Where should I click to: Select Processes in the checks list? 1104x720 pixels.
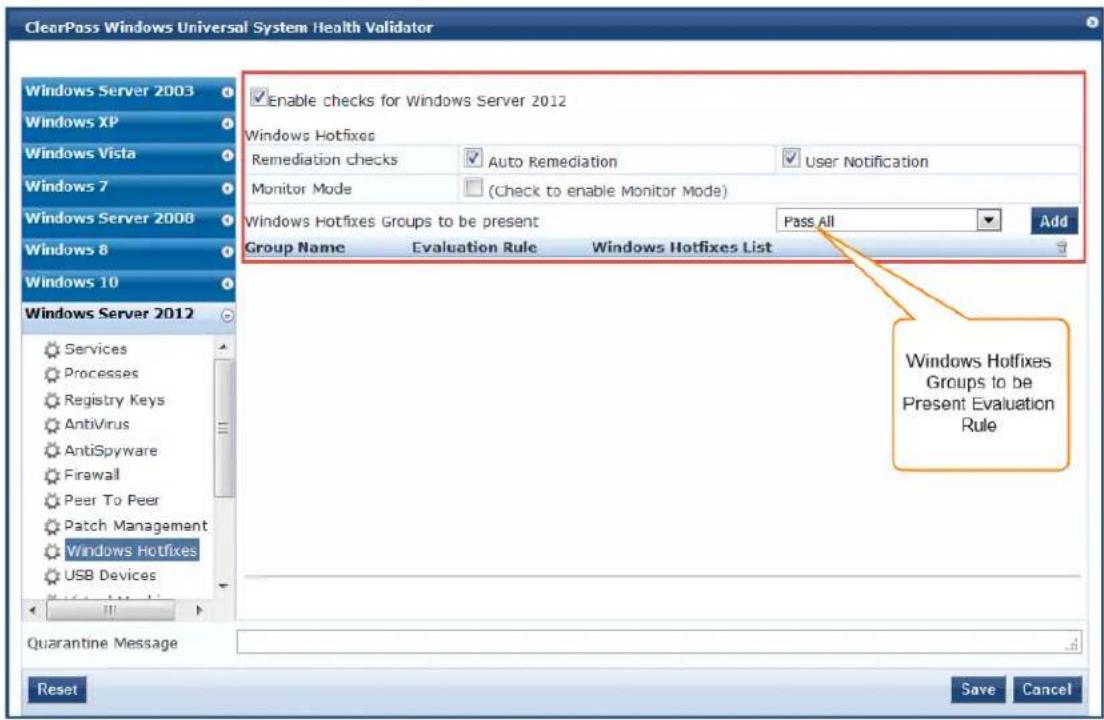[x=101, y=374]
